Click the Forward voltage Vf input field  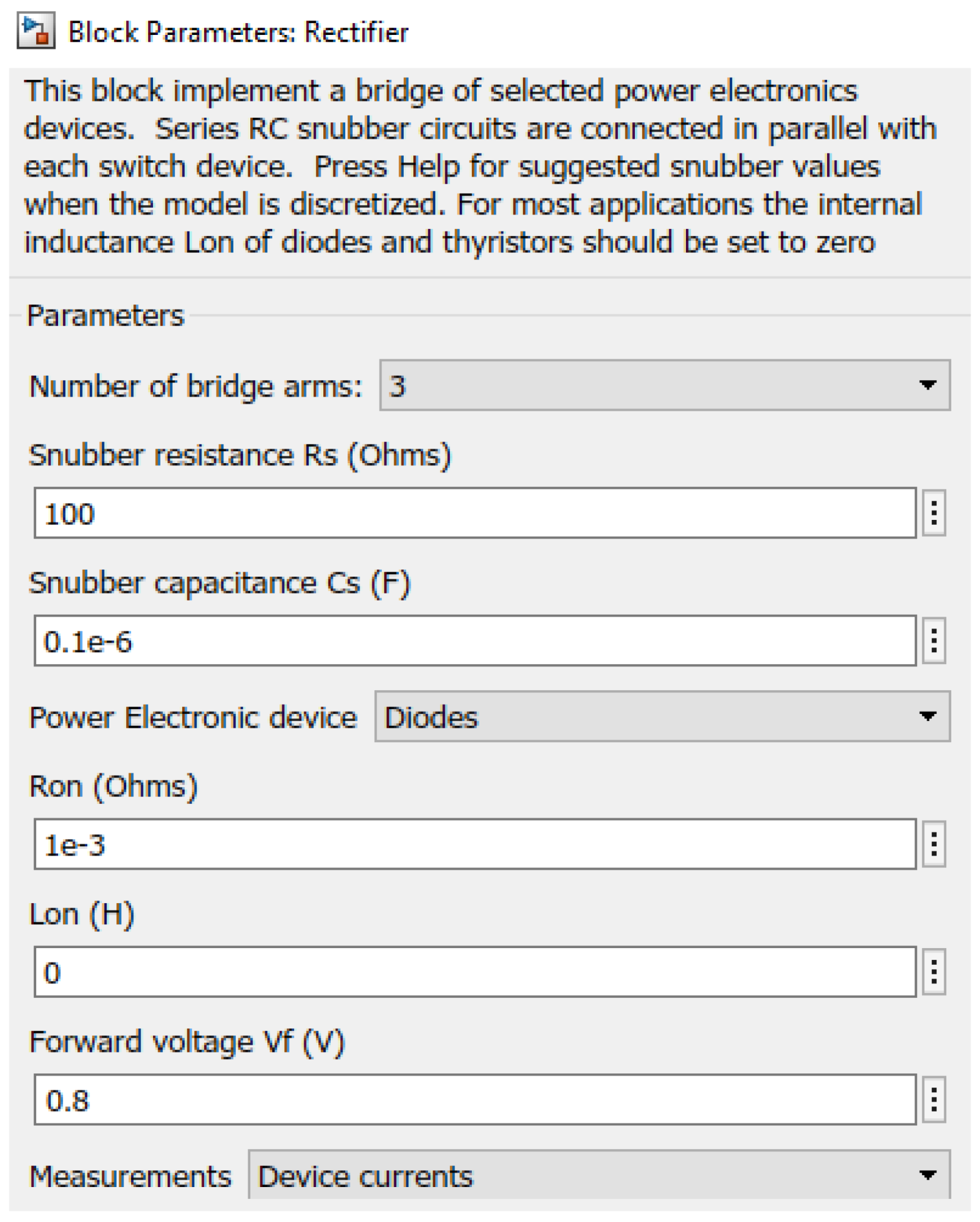pos(474,1099)
